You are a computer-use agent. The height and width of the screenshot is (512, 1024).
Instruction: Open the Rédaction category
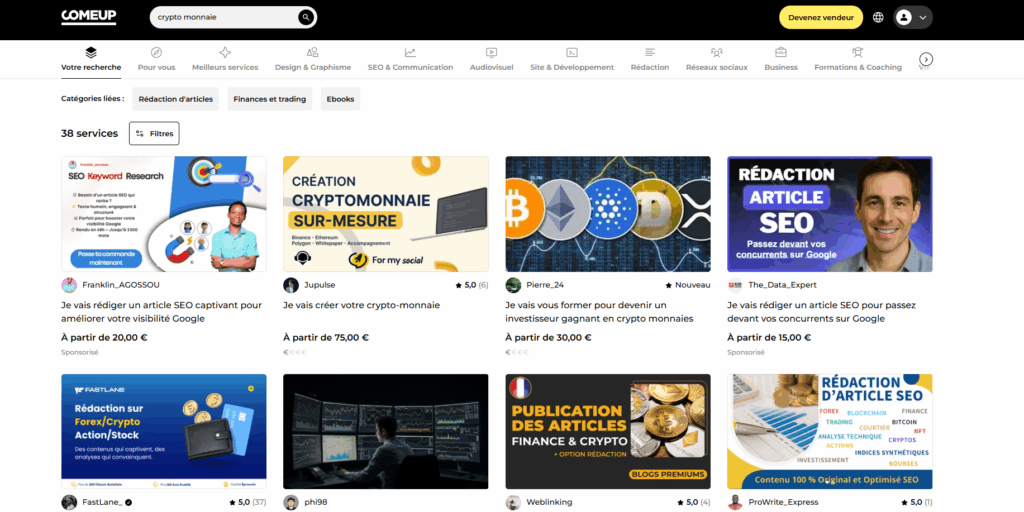(x=650, y=59)
